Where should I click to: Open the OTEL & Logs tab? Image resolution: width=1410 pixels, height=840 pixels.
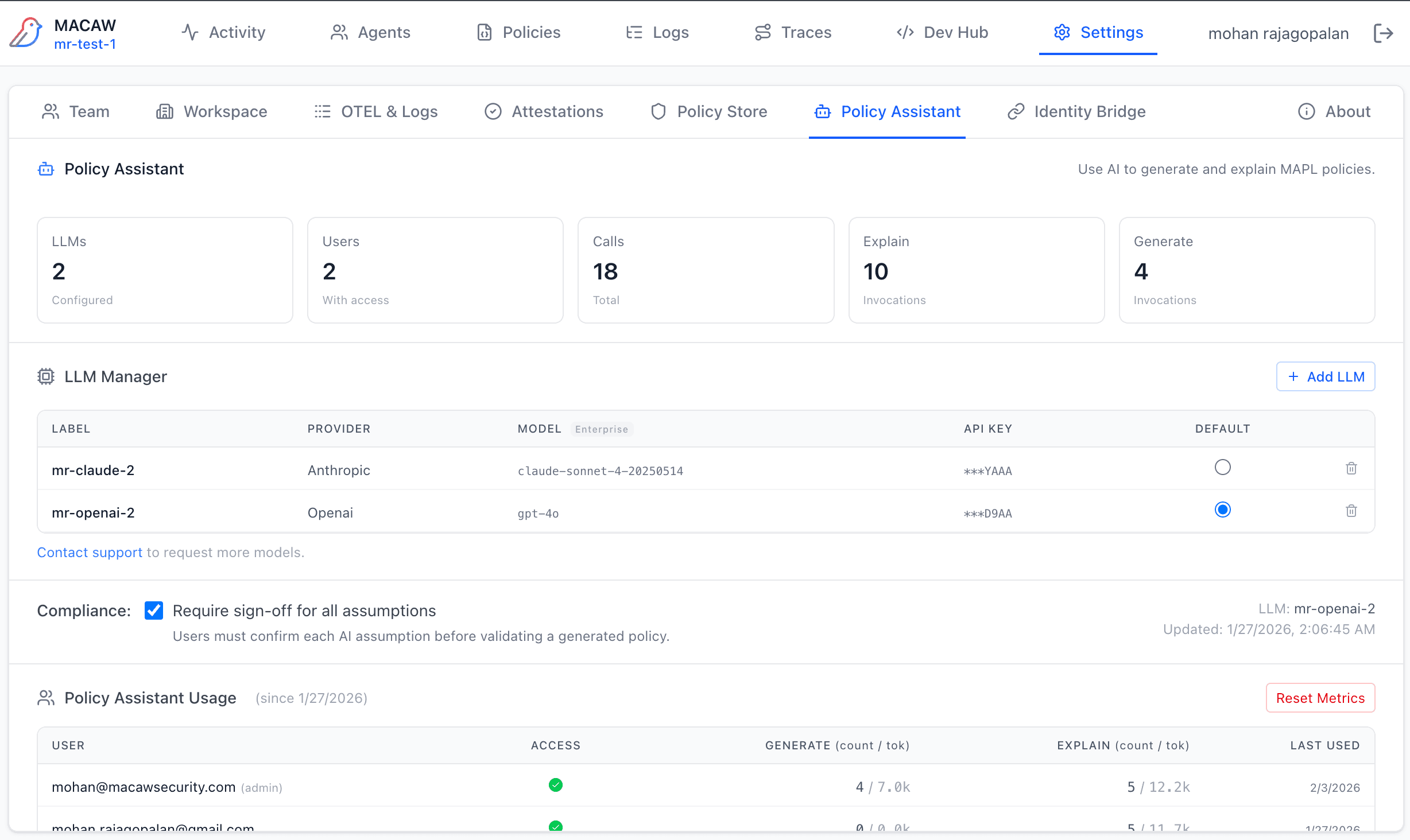[376, 111]
